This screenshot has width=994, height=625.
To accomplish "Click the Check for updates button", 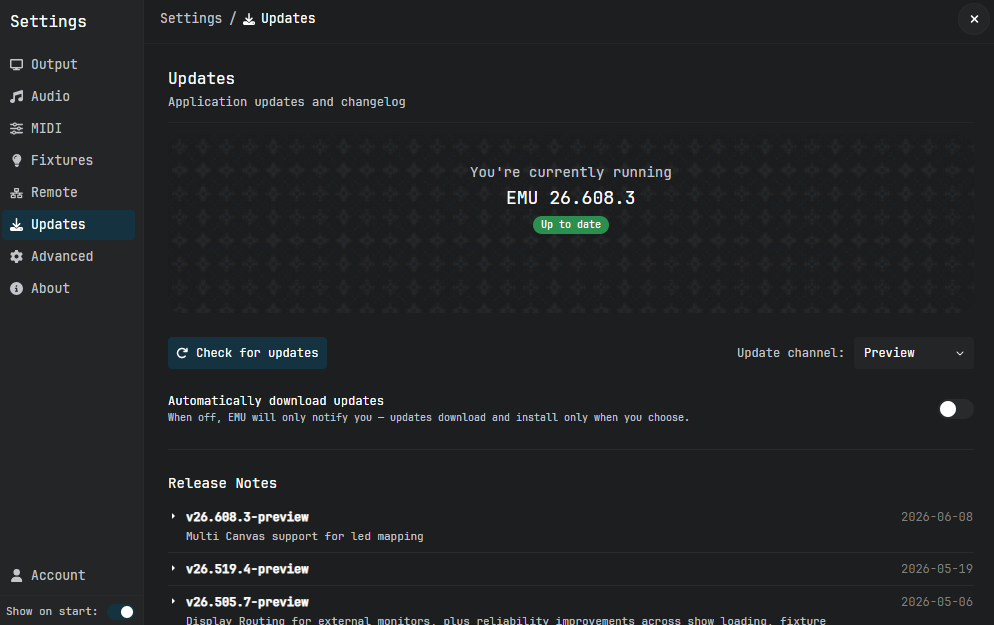I will (x=247, y=353).
